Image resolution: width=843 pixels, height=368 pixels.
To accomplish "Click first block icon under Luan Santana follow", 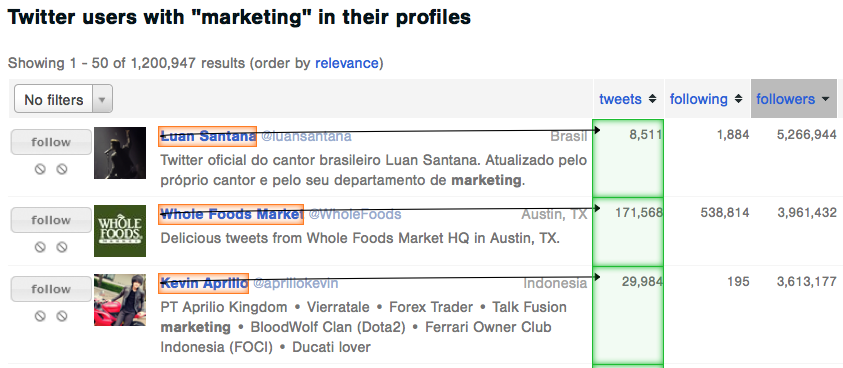I will pyautogui.click(x=40, y=169).
